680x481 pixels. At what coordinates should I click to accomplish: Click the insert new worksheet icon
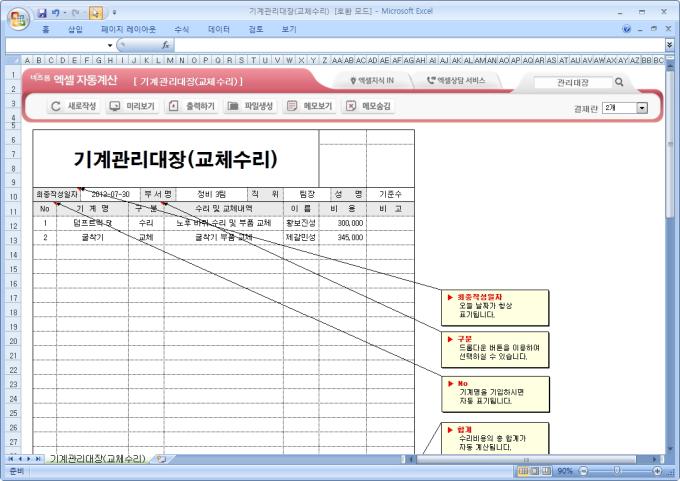(x=162, y=459)
